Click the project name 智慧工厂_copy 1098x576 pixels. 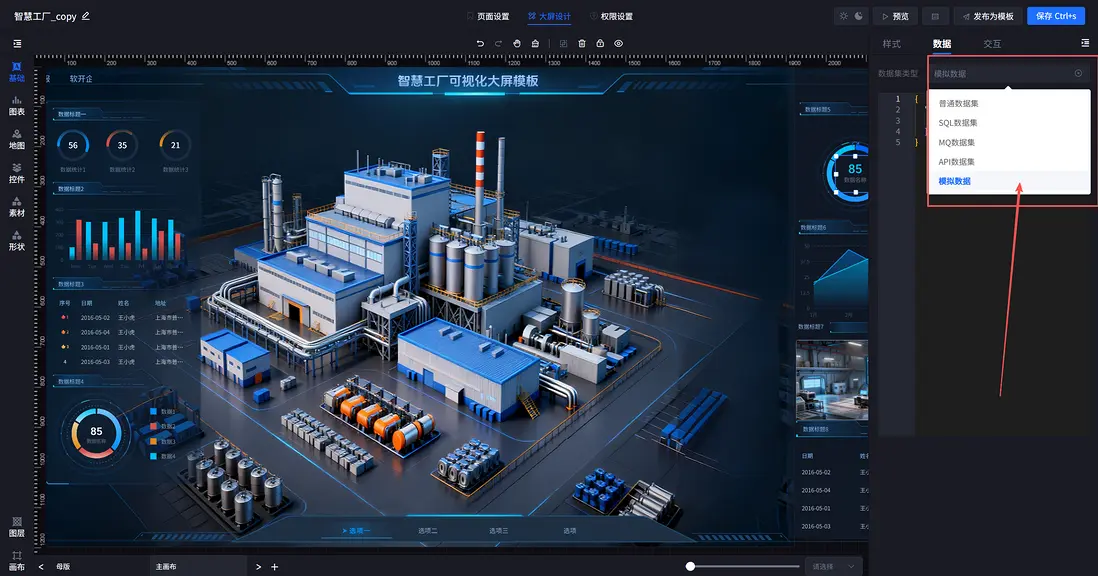46,16
